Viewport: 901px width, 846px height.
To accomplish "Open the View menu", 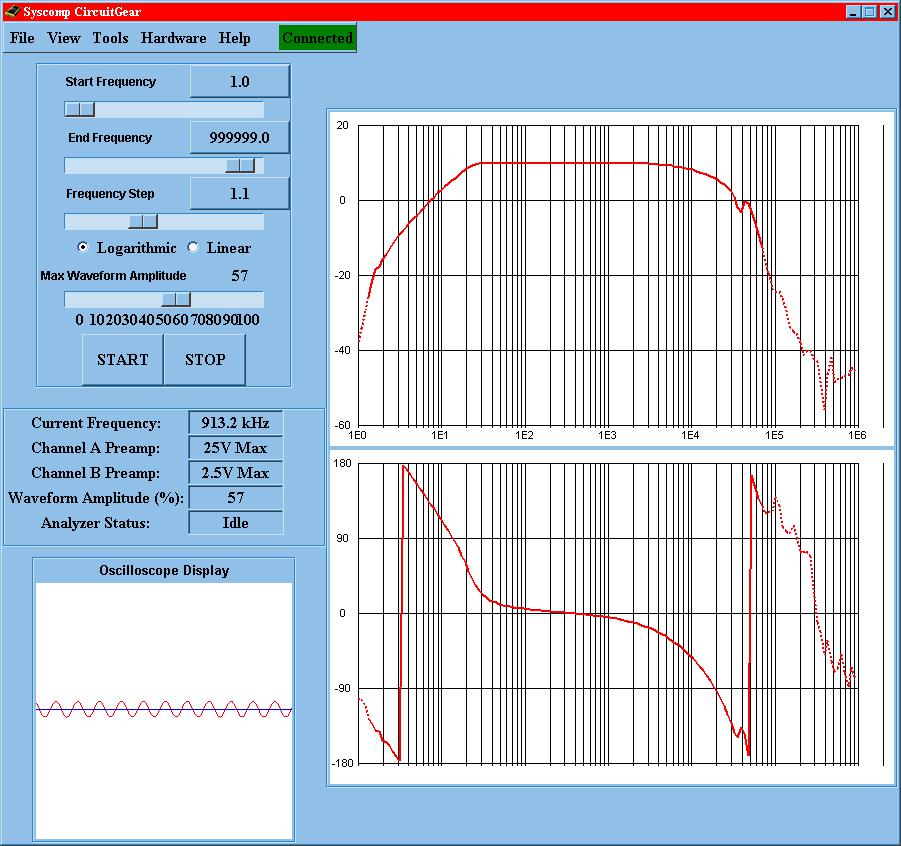I will point(64,38).
